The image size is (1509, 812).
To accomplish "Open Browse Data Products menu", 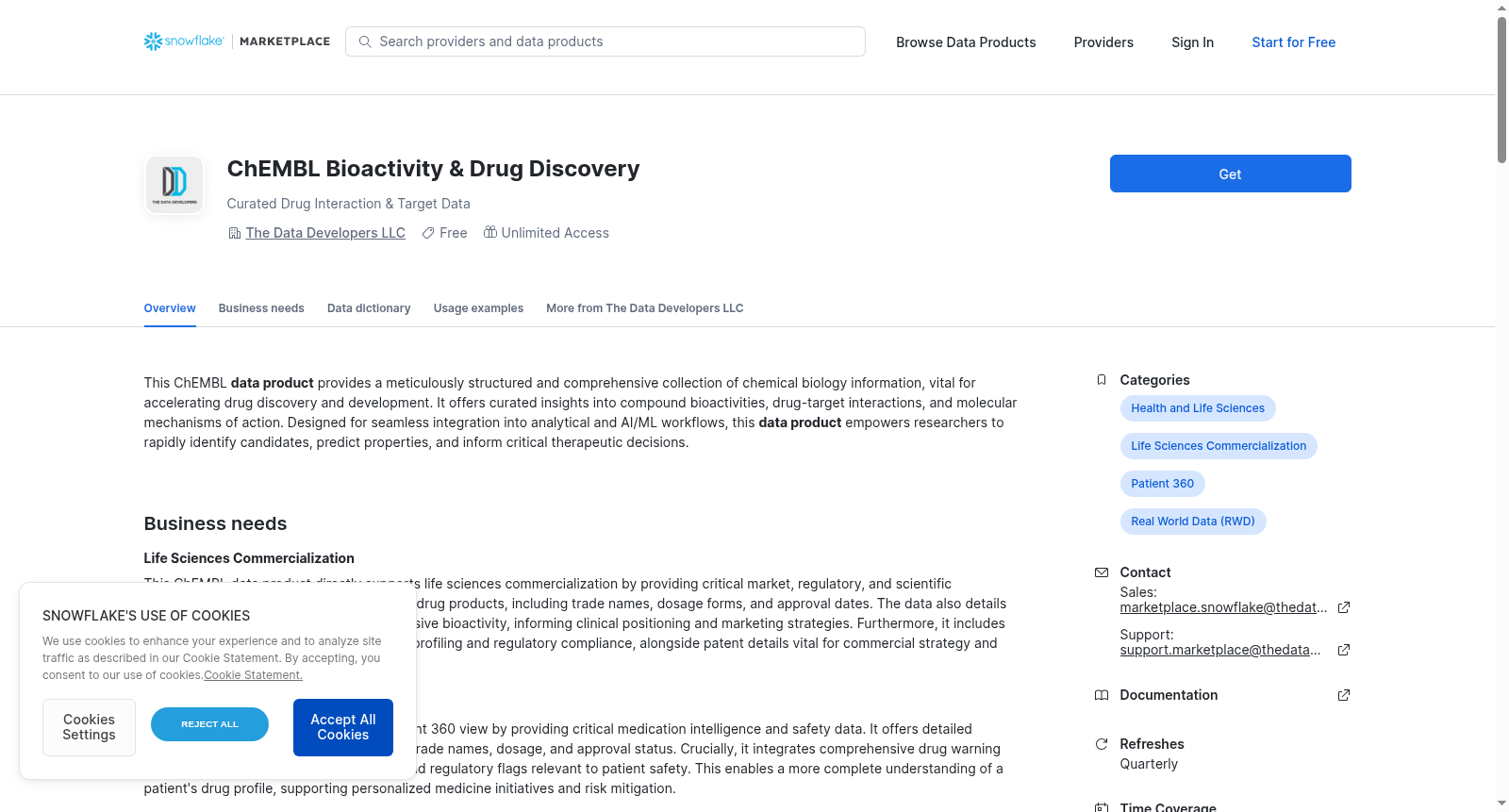I will pos(966,42).
